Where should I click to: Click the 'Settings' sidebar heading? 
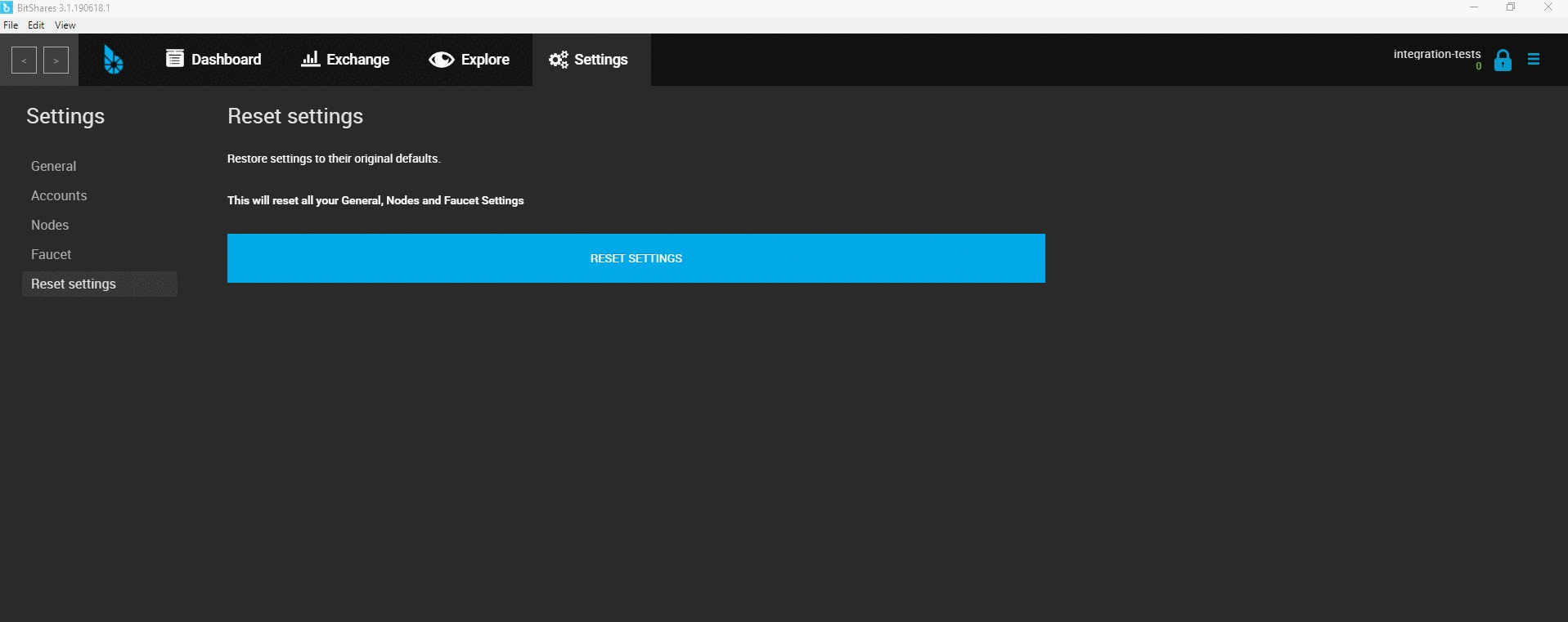click(x=65, y=116)
